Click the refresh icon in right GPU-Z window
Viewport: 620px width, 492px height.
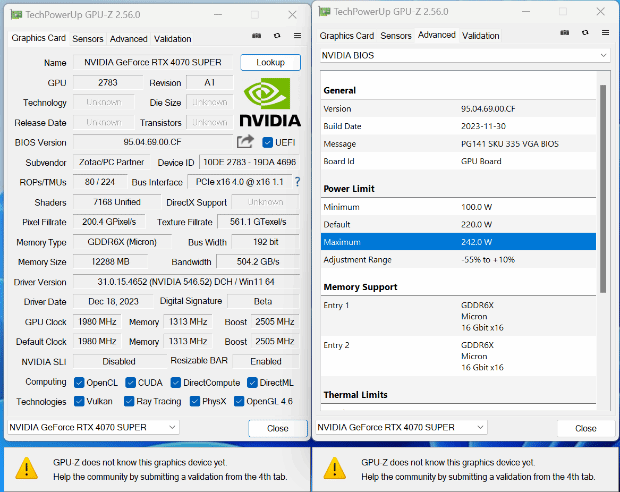(584, 35)
